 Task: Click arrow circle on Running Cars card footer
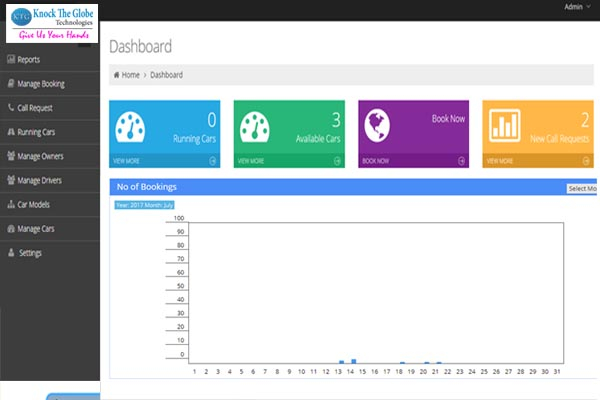[x=213, y=161]
